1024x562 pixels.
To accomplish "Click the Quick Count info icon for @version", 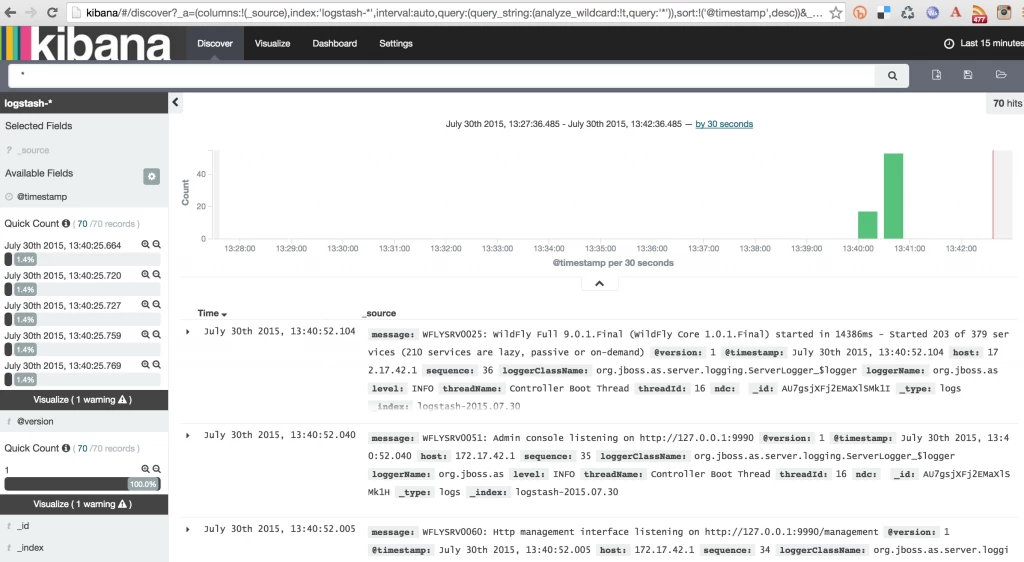I will pyautogui.click(x=66, y=448).
